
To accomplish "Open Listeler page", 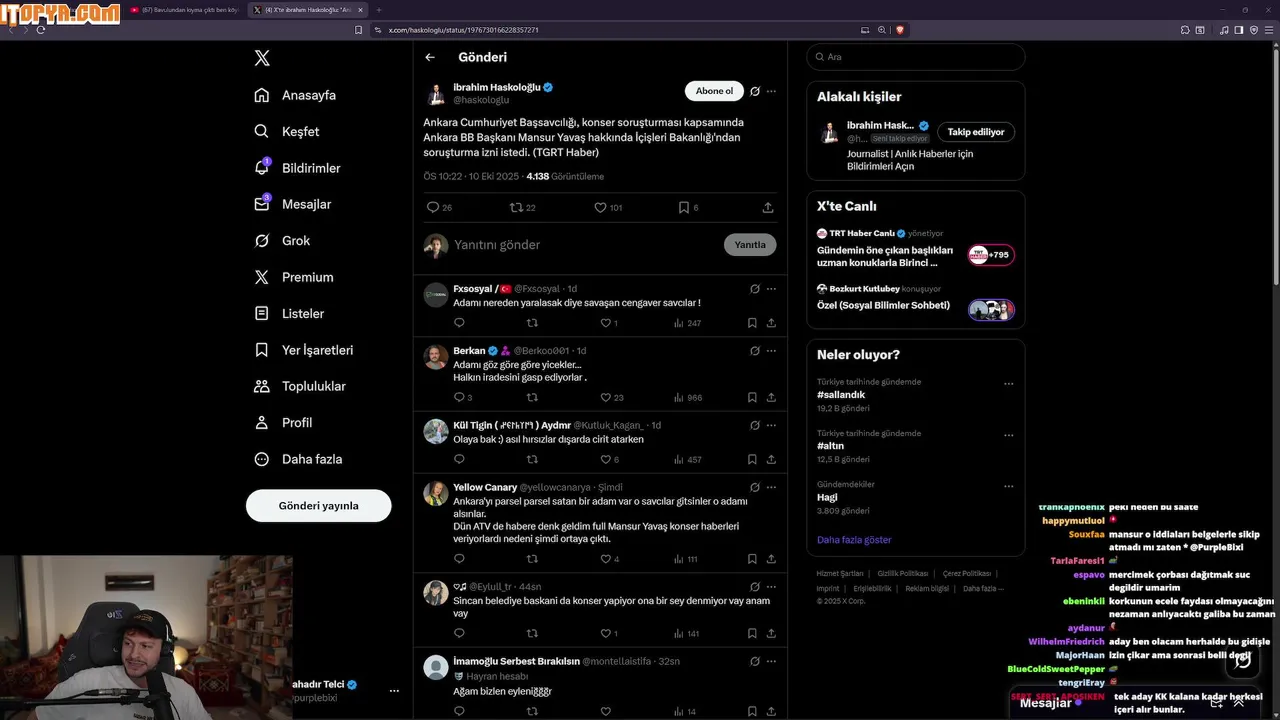I will pyautogui.click(x=289, y=313).
